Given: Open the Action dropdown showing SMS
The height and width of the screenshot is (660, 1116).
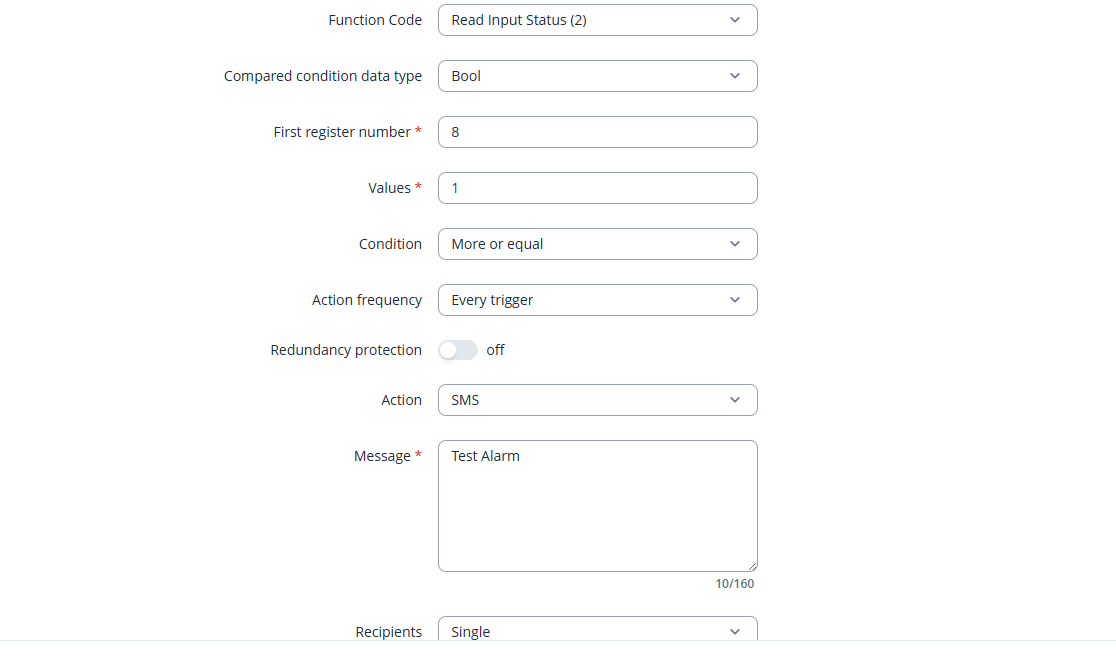Looking at the screenshot, I should pos(597,400).
